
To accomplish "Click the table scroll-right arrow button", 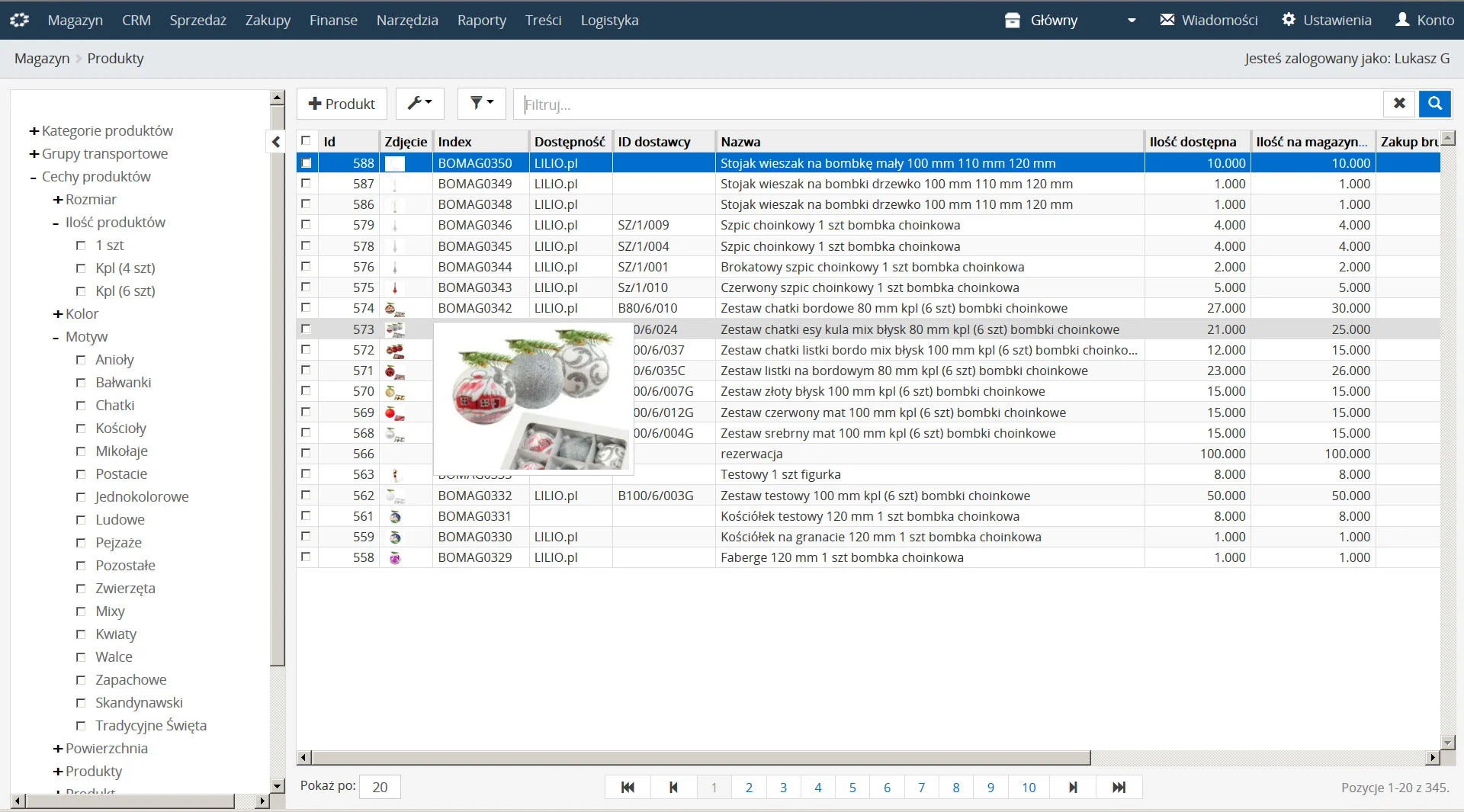I will click(1433, 758).
